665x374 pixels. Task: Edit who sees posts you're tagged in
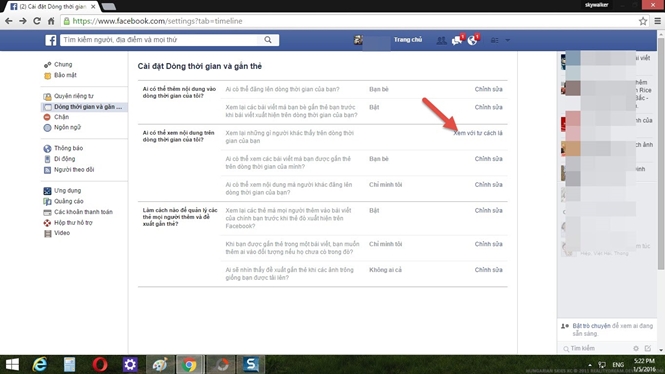[489, 159]
